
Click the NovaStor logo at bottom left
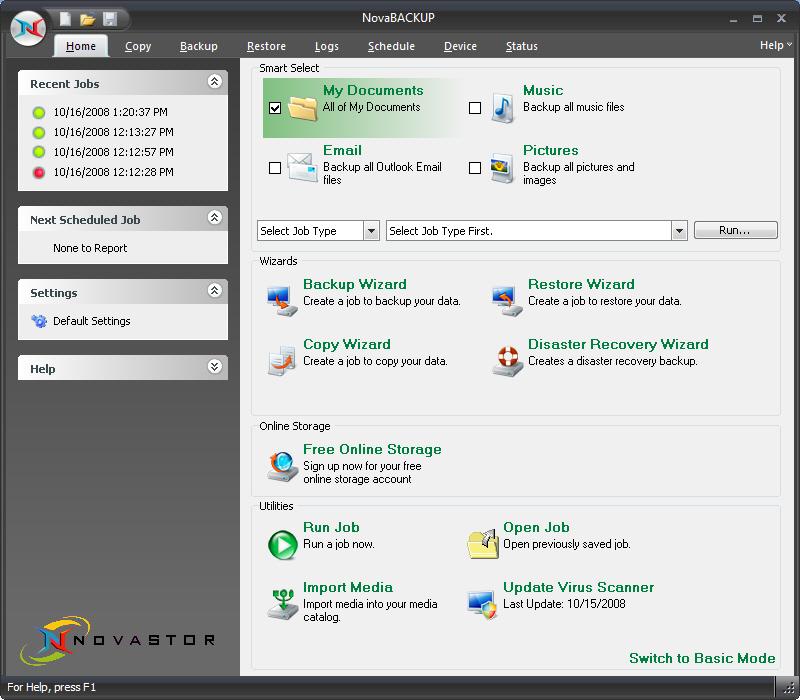point(117,640)
